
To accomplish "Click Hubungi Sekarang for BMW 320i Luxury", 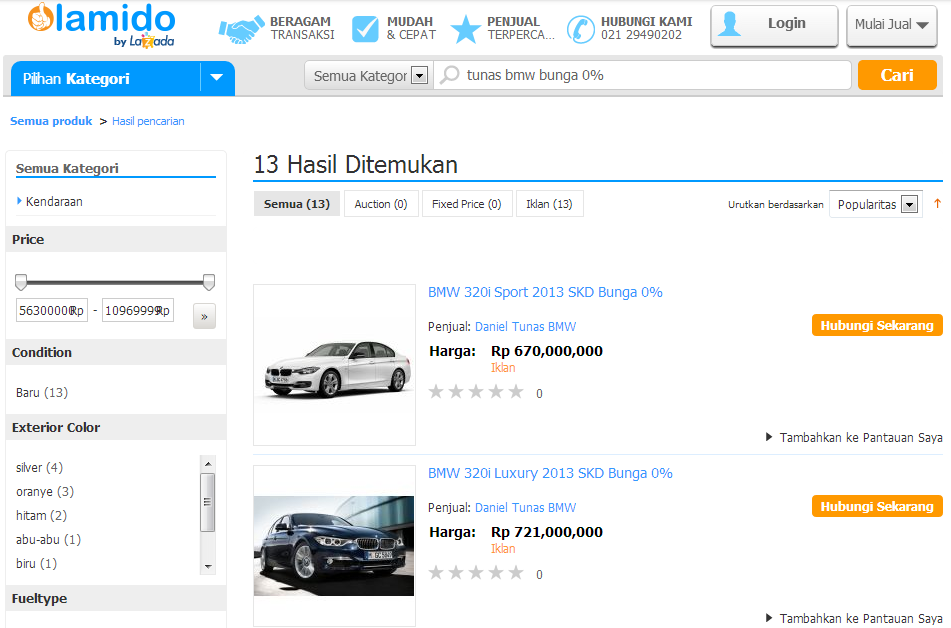I will 877,506.
